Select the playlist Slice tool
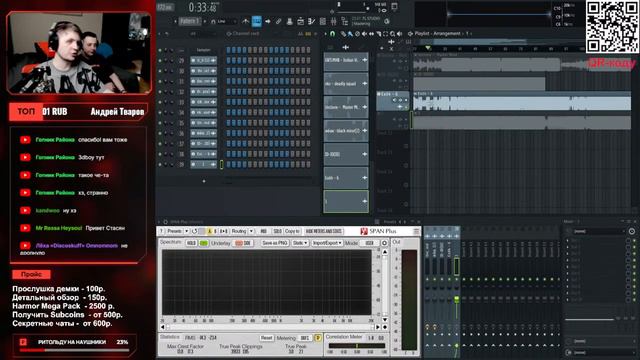 378,33
